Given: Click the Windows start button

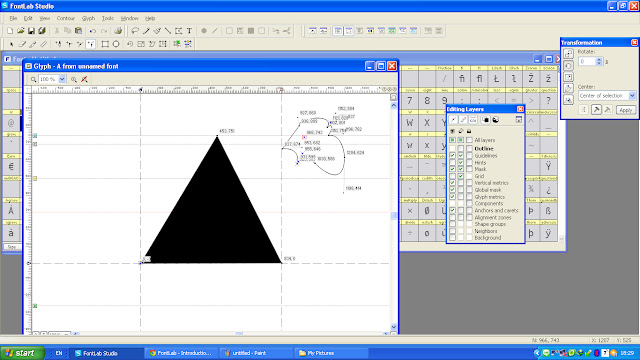Looking at the screenshot, I should coord(22,353).
